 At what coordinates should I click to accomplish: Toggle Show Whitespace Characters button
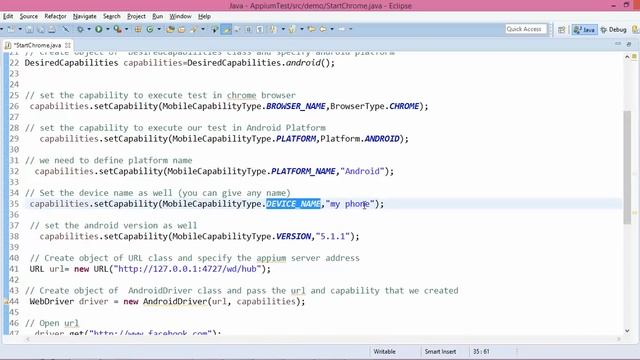[260, 29]
